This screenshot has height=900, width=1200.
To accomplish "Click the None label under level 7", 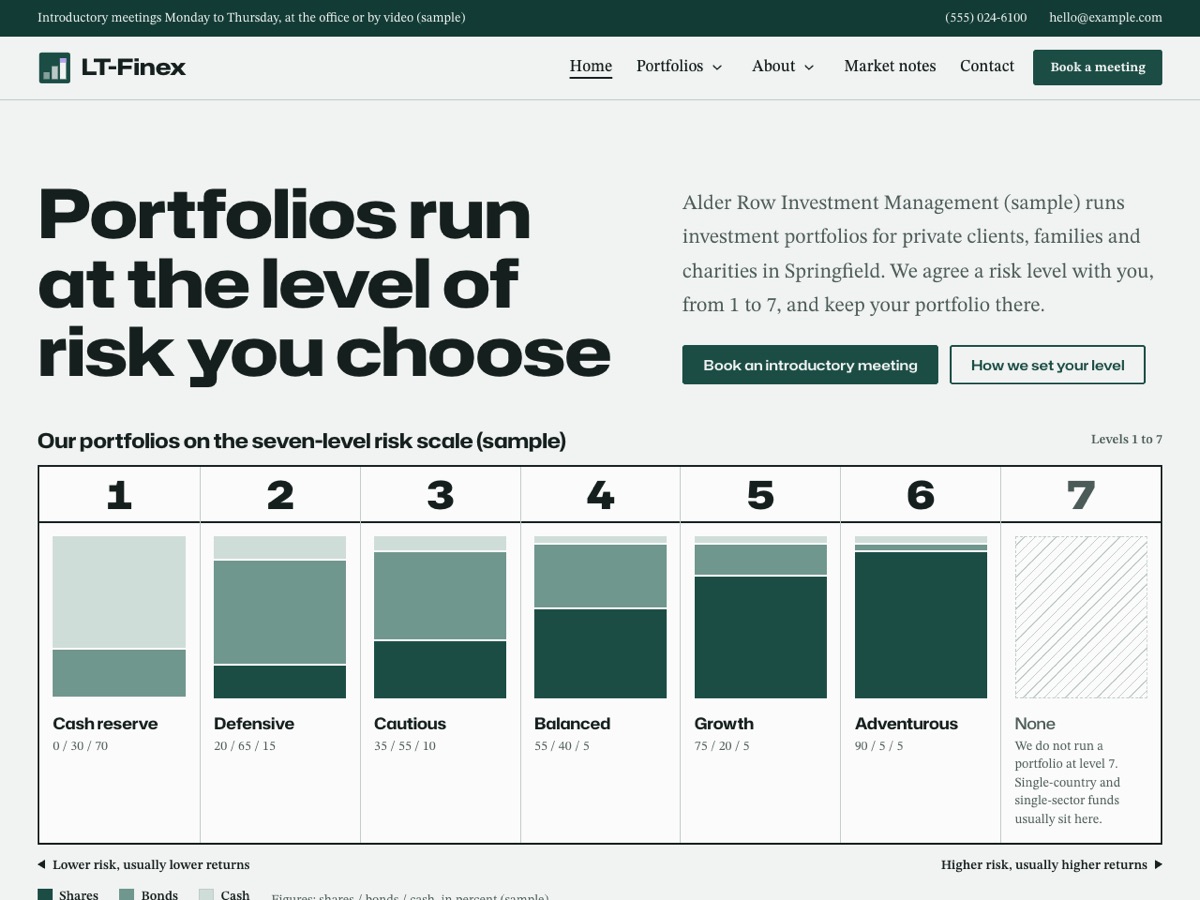I will tap(1035, 723).
